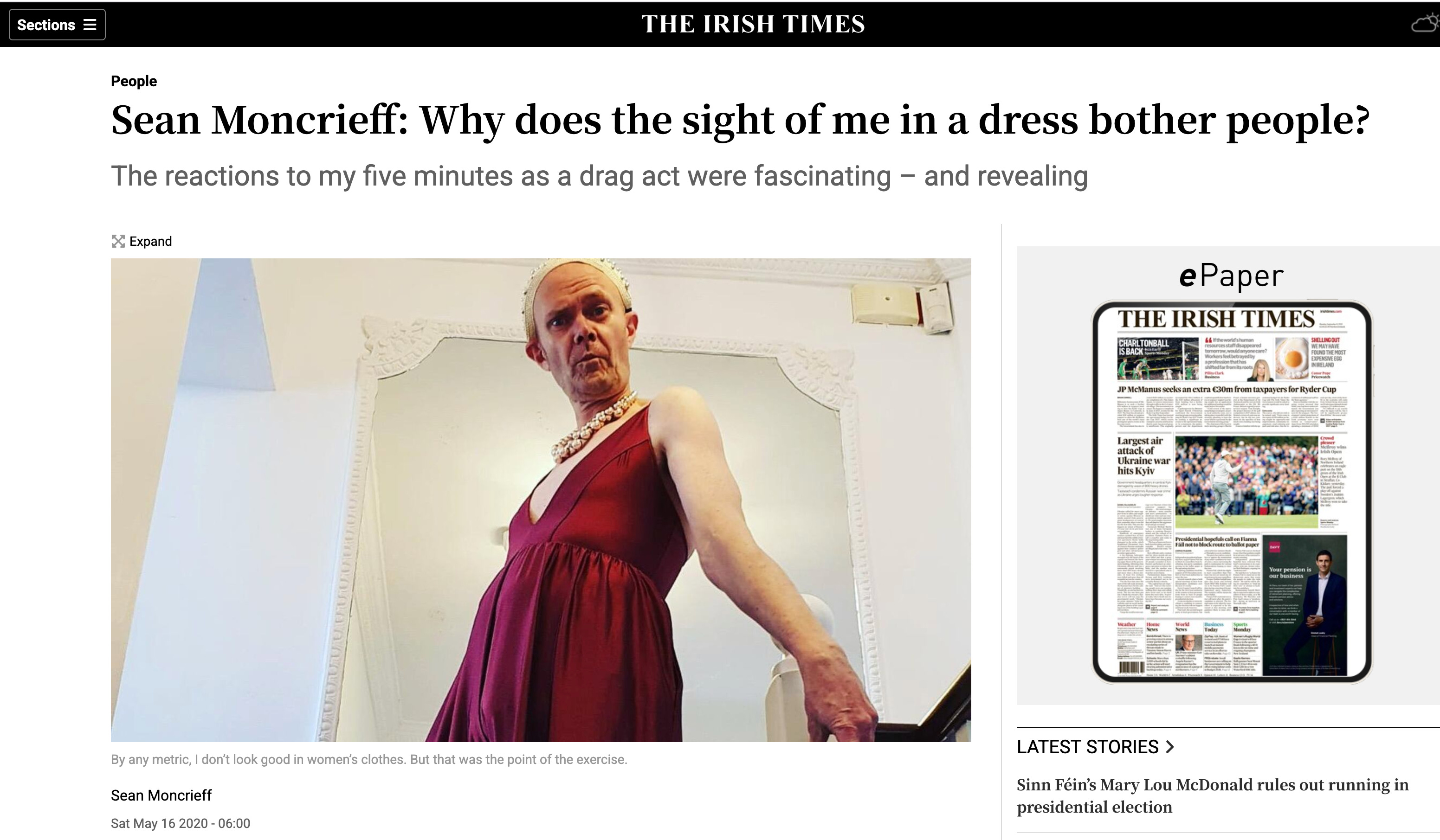Click The Irish Times masthead logo
Image resolution: width=1440 pixels, height=840 pixels.
click(753, 24)
